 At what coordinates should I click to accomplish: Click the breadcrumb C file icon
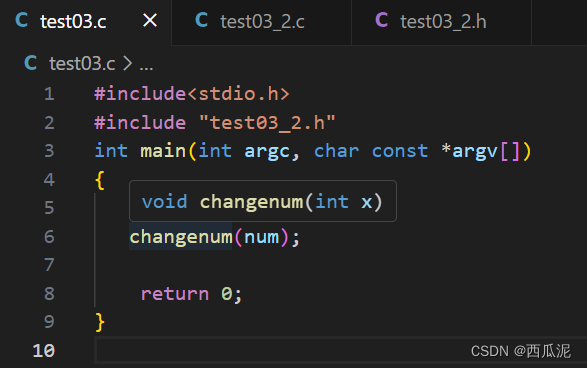[x=30, y=63]
